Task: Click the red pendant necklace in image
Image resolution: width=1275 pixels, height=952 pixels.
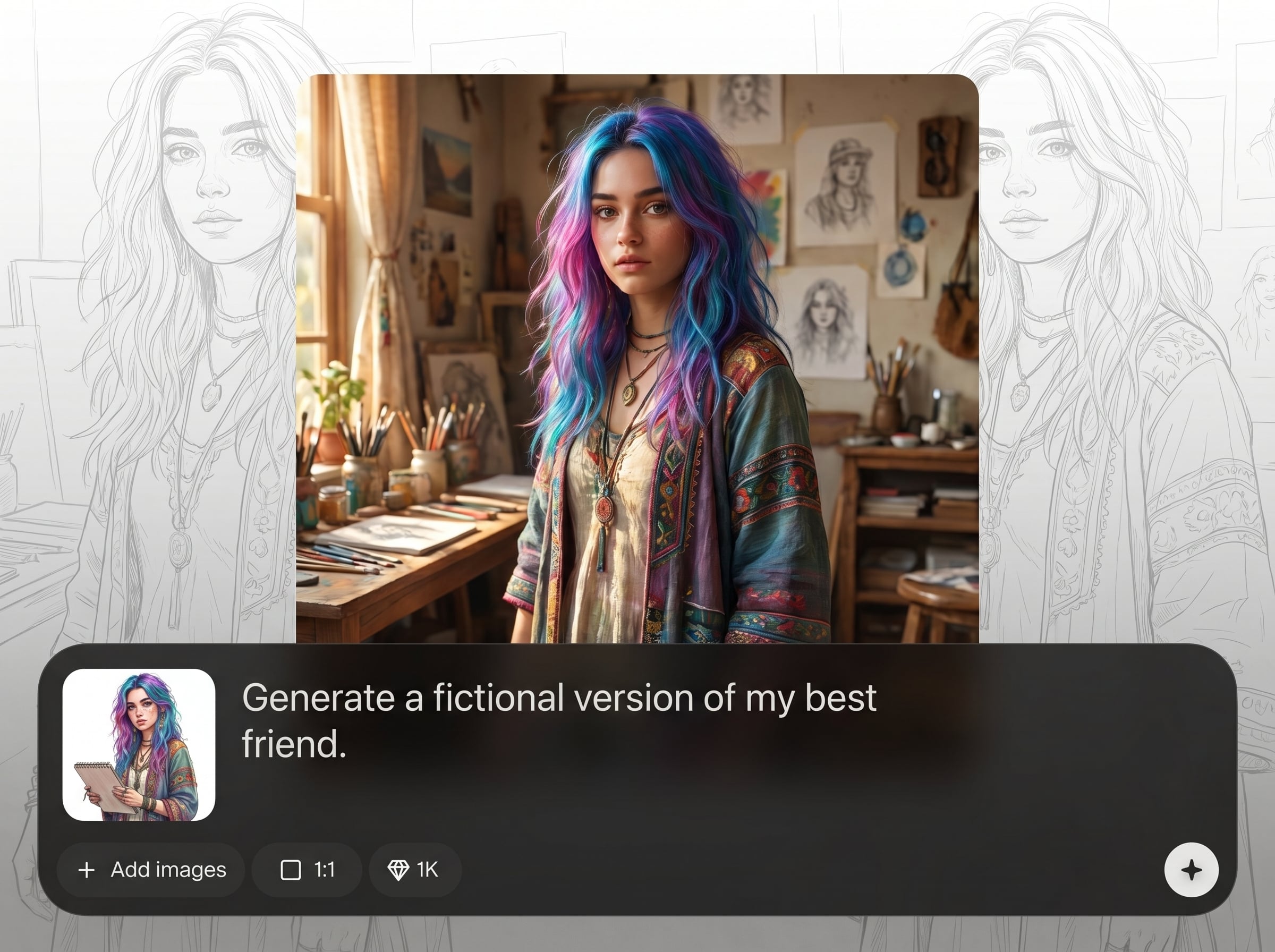Action: point(605,509)
